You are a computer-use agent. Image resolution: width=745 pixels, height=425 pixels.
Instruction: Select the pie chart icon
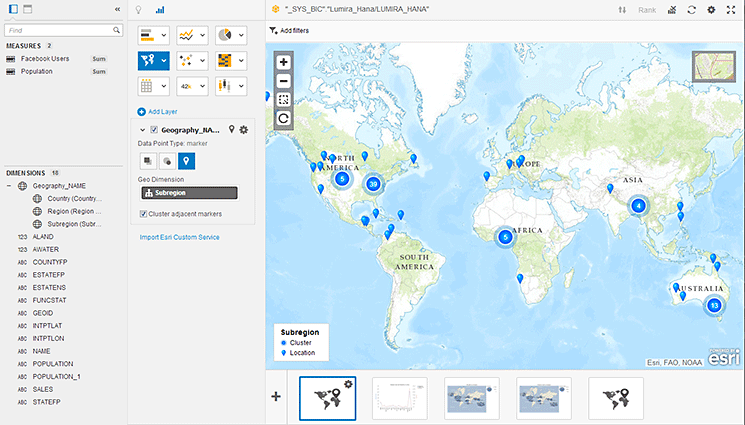coord(224,35)
